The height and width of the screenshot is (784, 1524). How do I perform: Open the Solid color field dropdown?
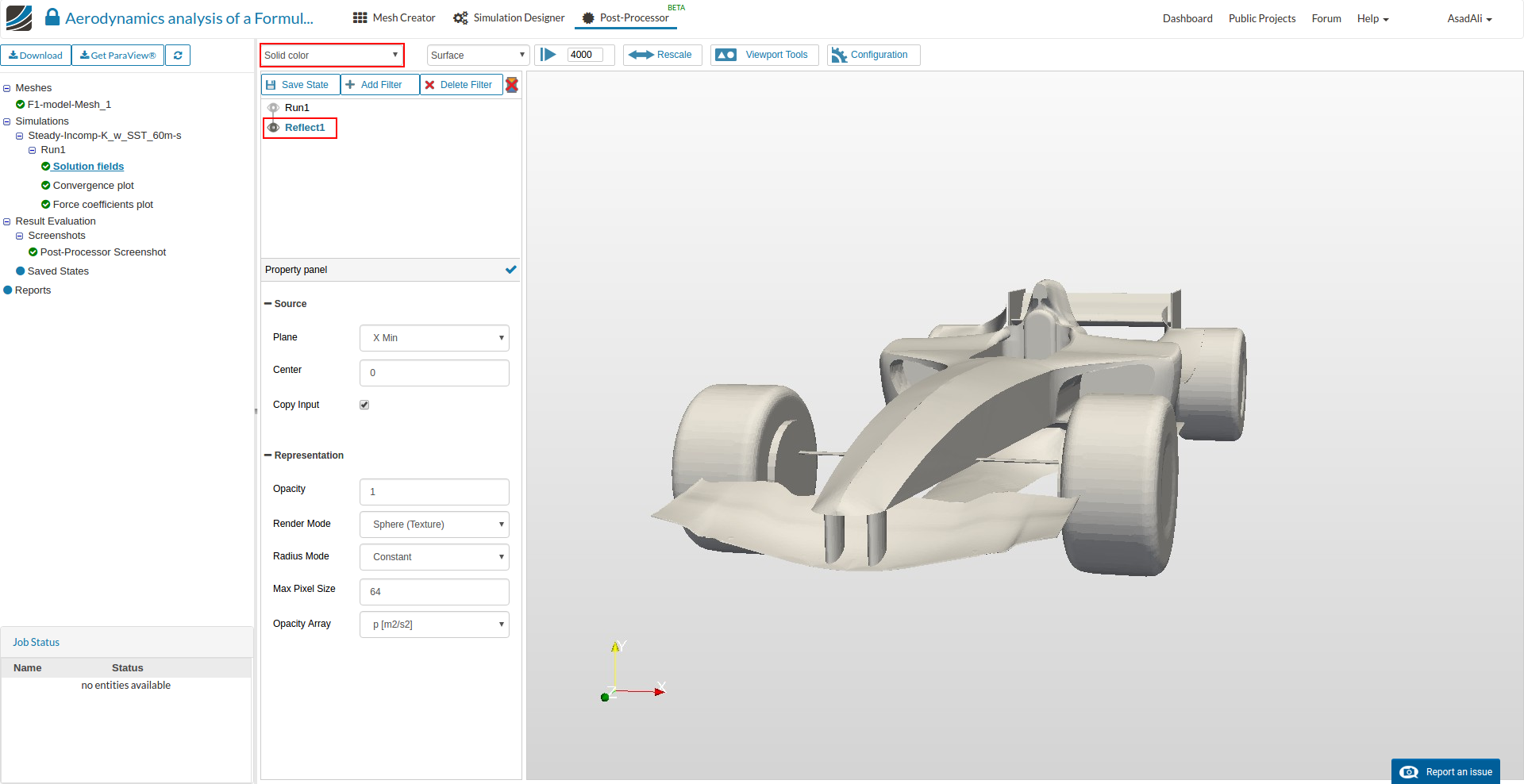[x=332, y=56]
